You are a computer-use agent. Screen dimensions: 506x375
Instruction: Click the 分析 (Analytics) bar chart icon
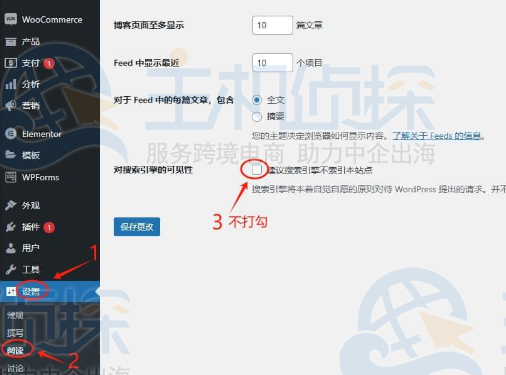pos(11,84)
